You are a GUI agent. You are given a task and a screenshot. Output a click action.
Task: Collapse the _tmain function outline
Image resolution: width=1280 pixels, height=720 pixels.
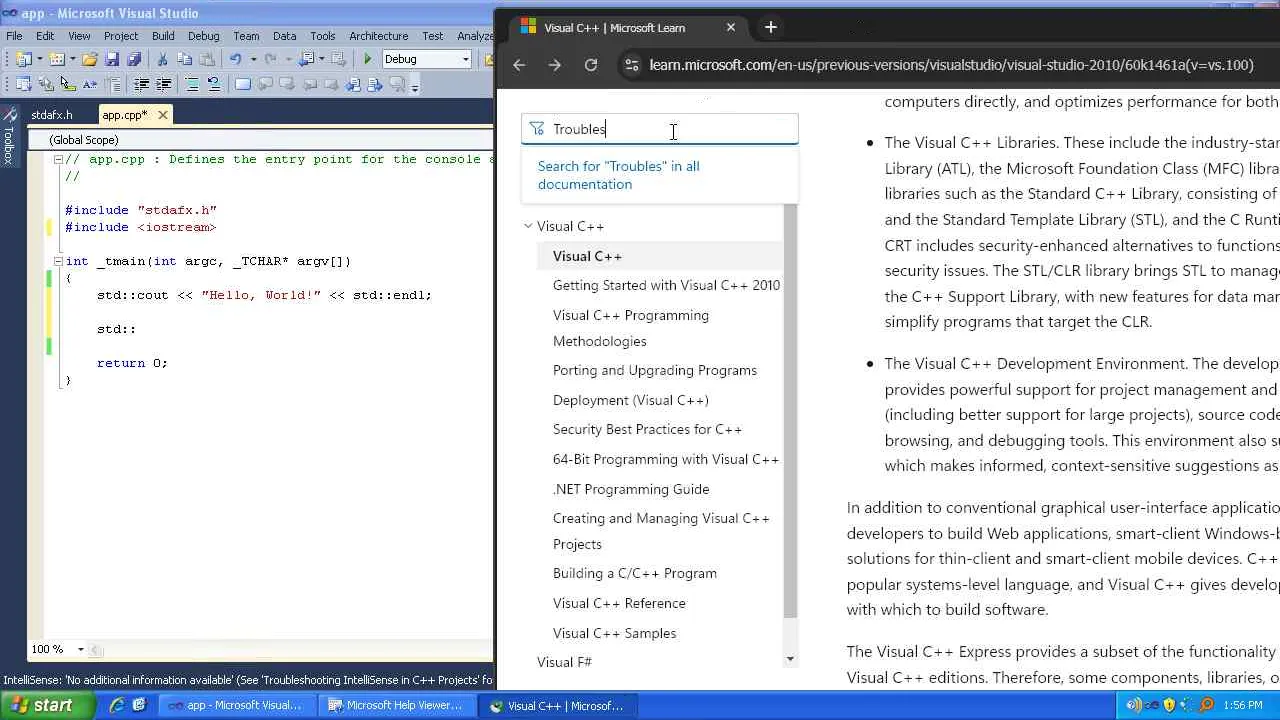[57, 261]
